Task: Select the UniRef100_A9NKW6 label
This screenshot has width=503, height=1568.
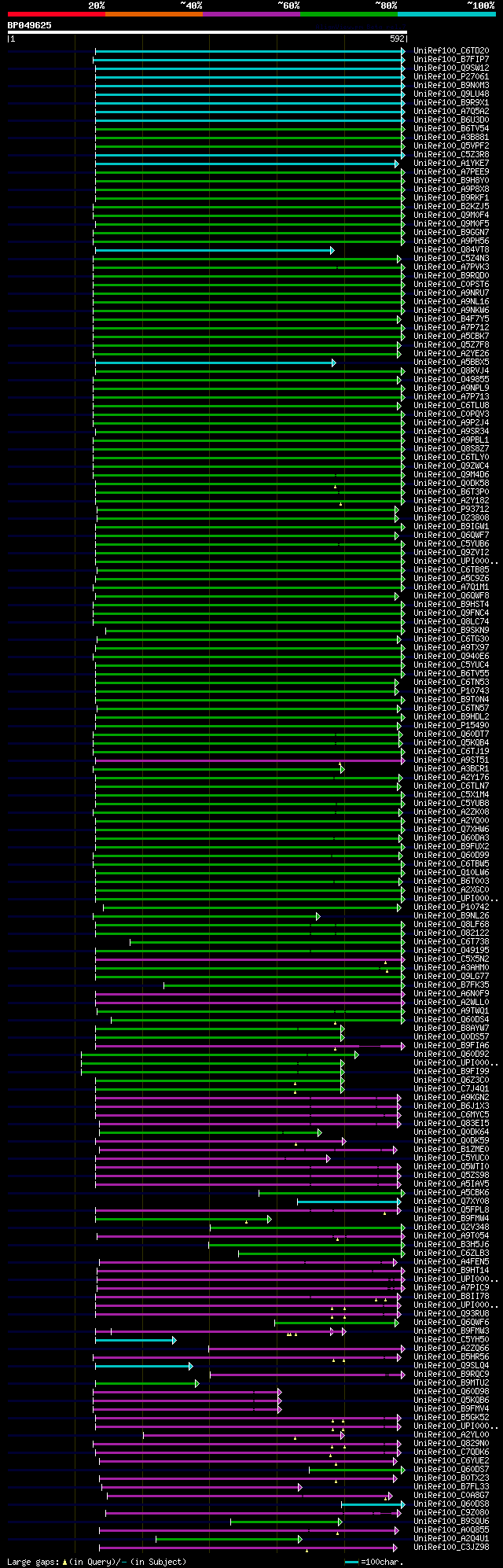Action: click(x=451, y=311)
